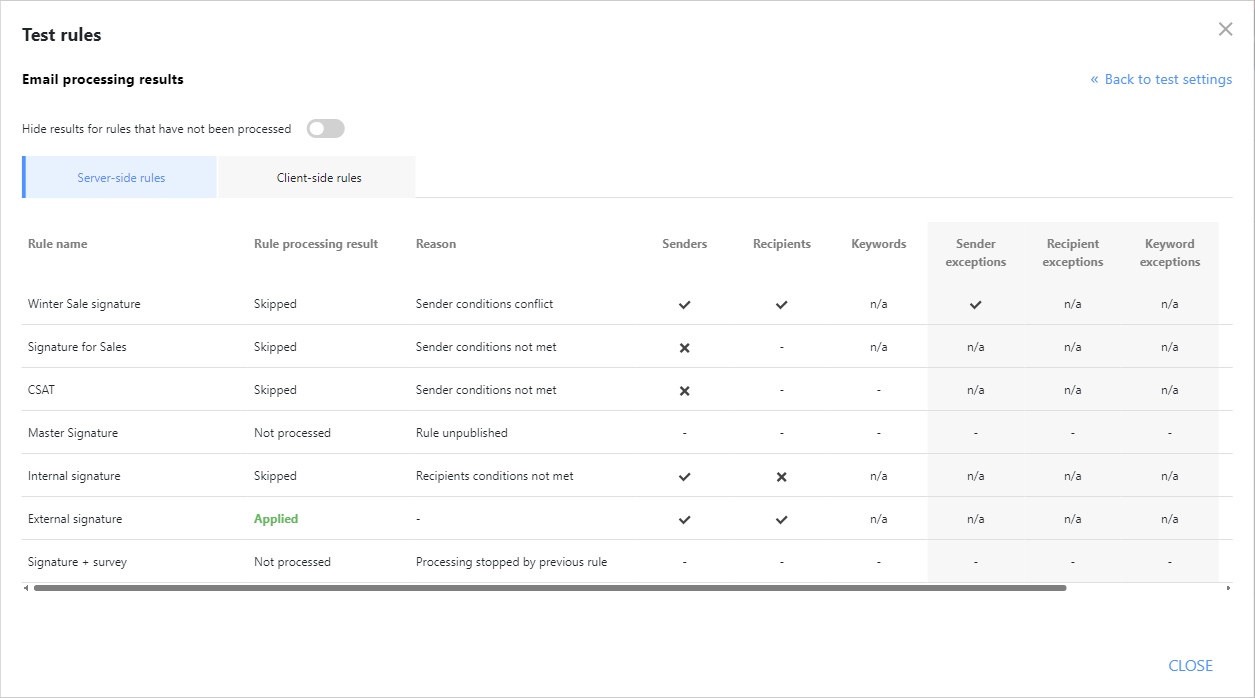
Task: Click the Recipients X mark for Internal signature
Action: (781, 476)
